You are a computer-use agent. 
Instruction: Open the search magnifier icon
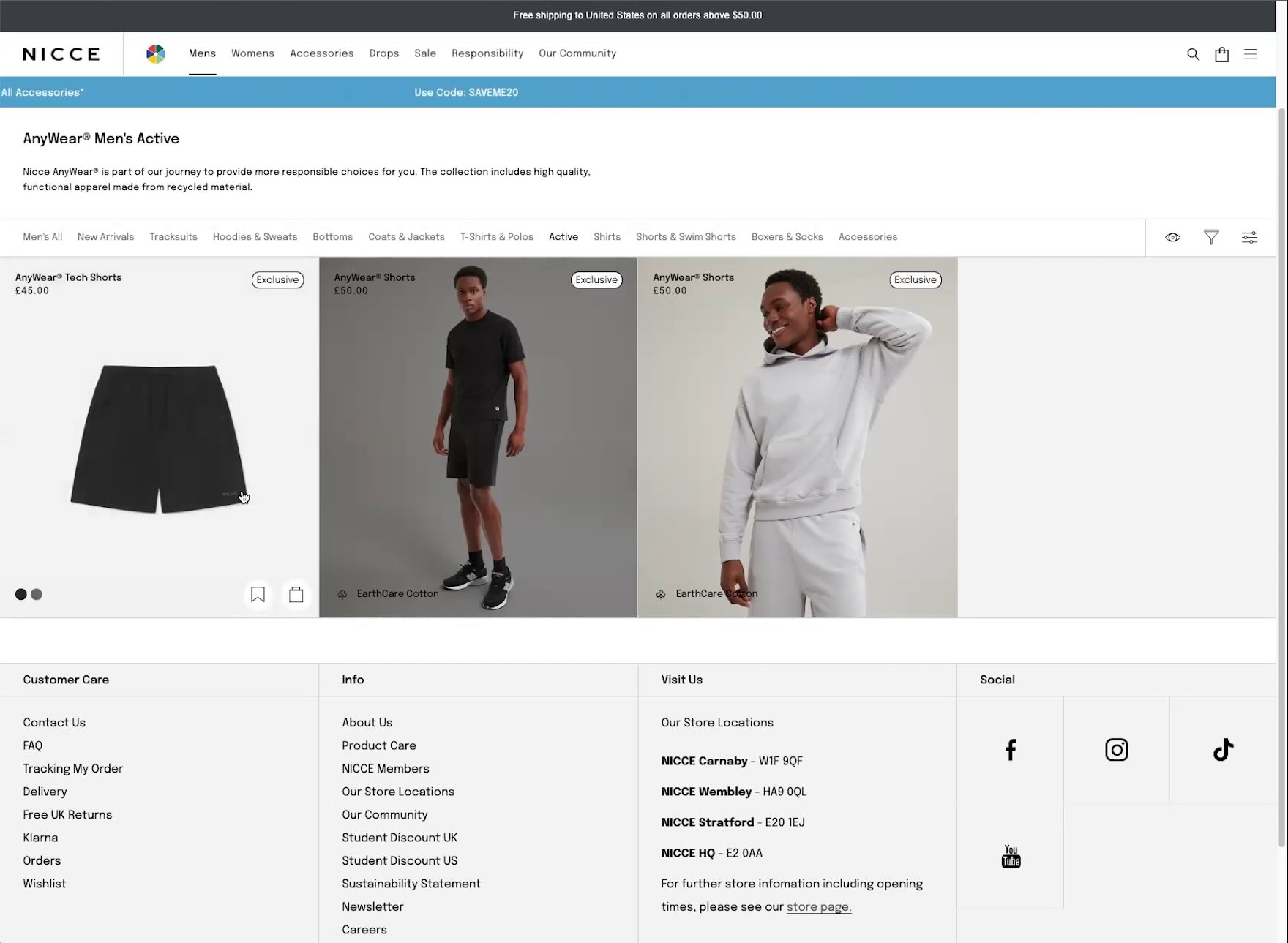pos(1193,54)
